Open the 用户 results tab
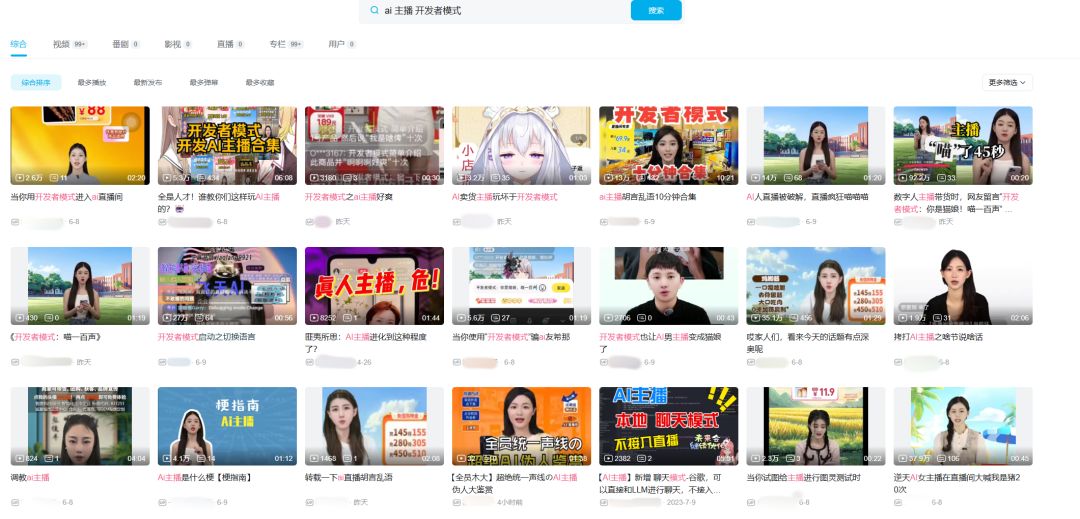Image resolution: width=1080 pixels, height=519 pixels. 342,44
